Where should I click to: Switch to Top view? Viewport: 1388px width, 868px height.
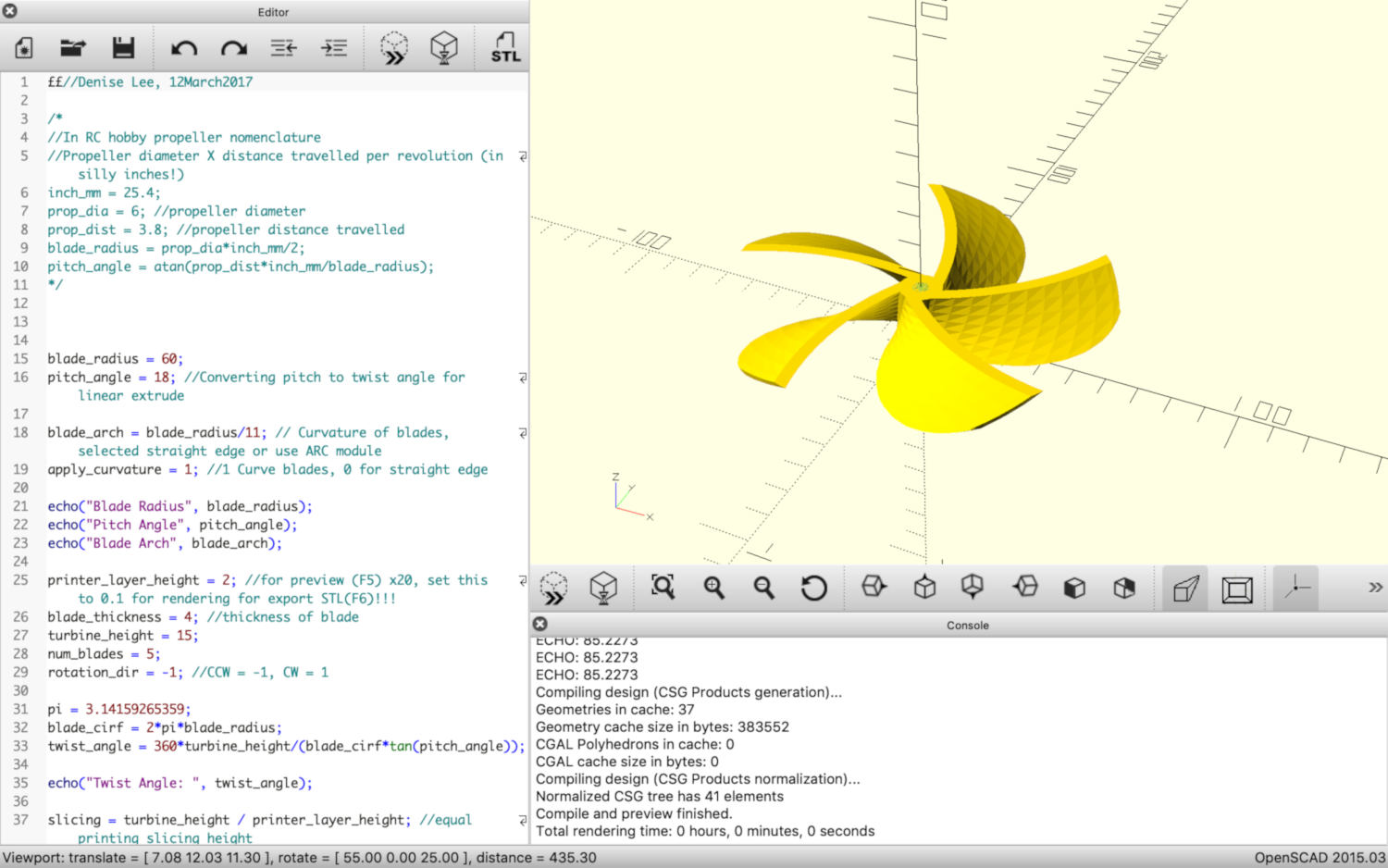pyautogui.click(x=924, y=587)
